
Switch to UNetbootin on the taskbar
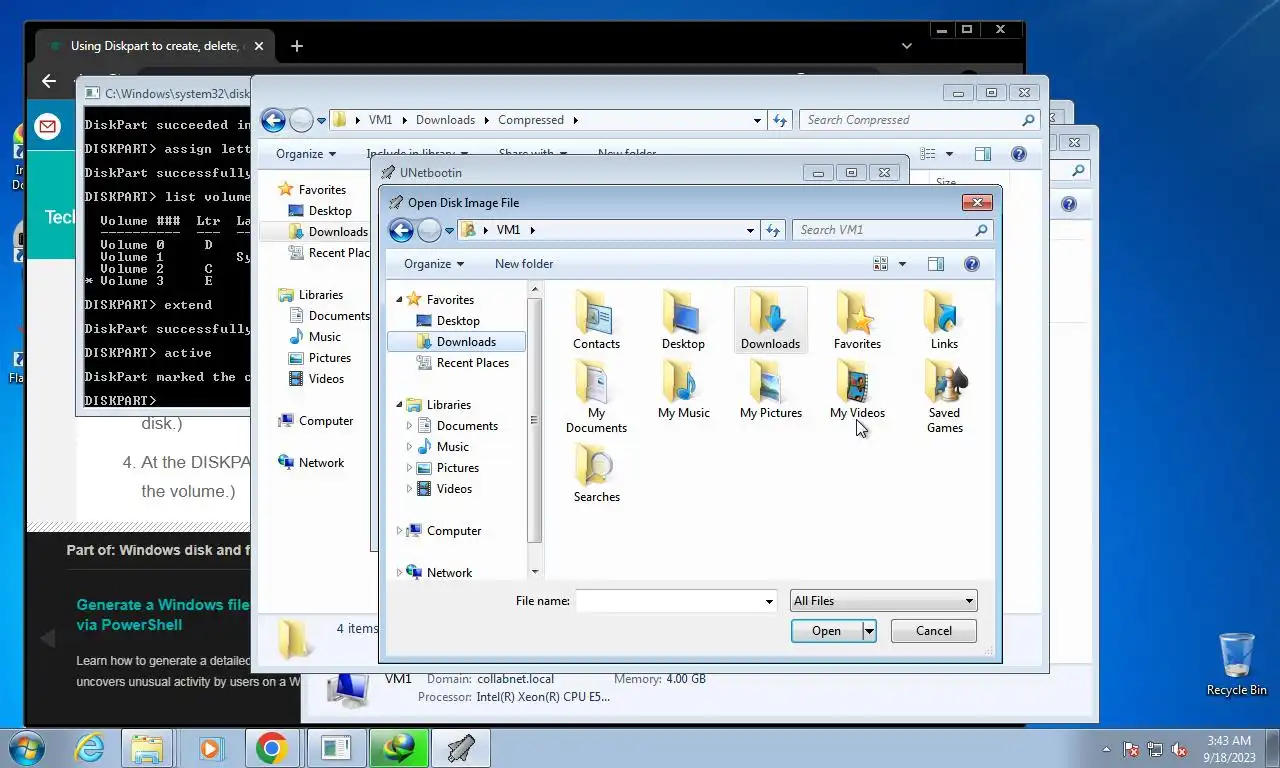pos(461,748)
